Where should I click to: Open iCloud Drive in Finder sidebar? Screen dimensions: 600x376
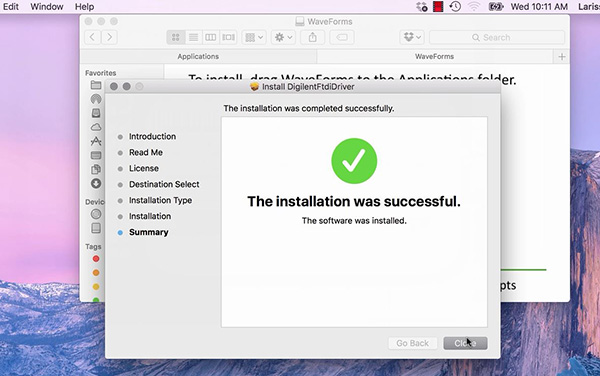(96, 127)
